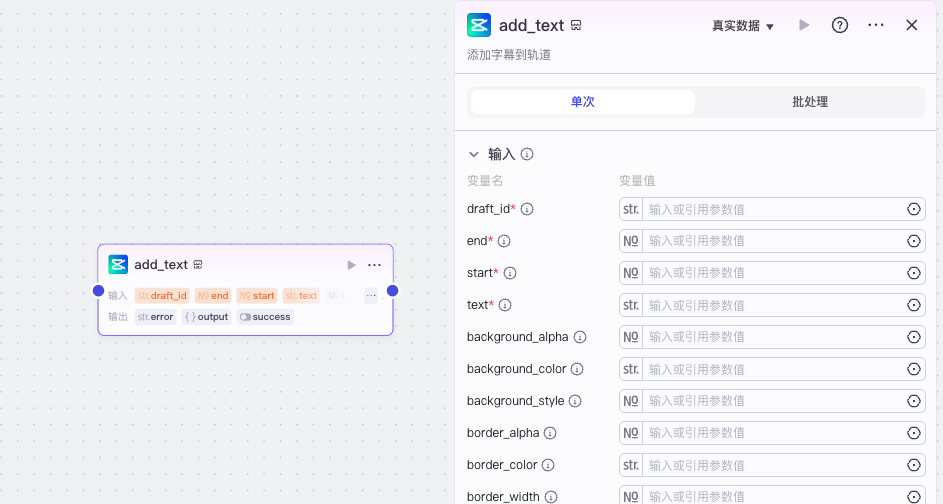Focus the text value input field
The image size is (943, 504).
tap(772, 305)
